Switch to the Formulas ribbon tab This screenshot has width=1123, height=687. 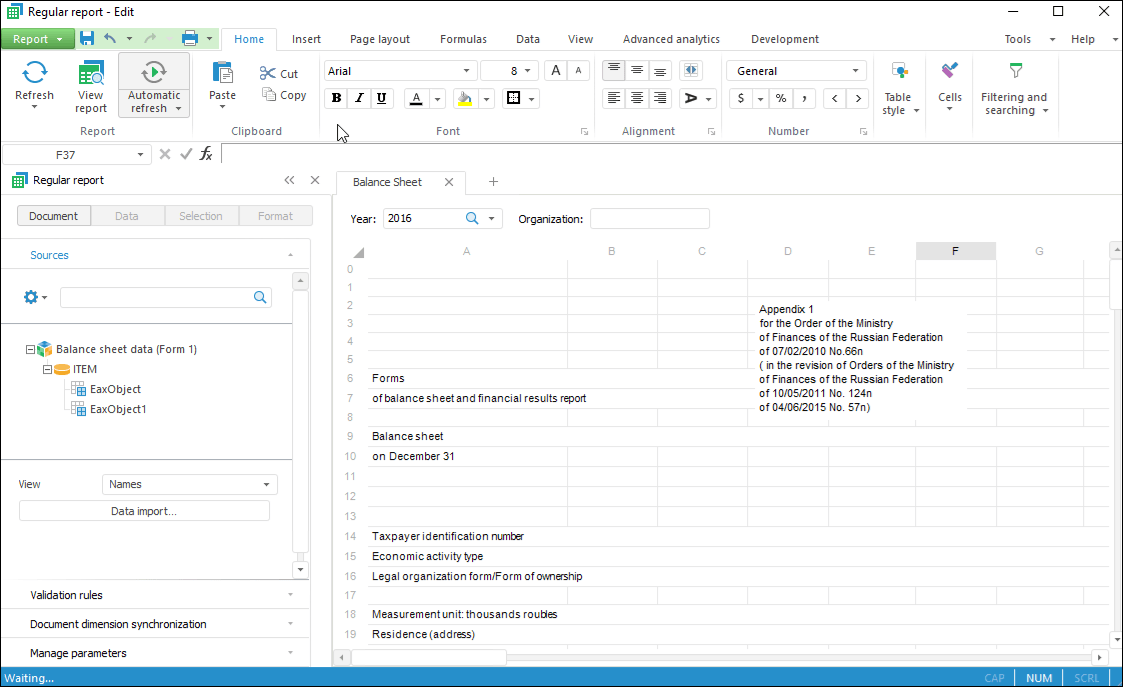pyautogui.click(x=463, y=39)
